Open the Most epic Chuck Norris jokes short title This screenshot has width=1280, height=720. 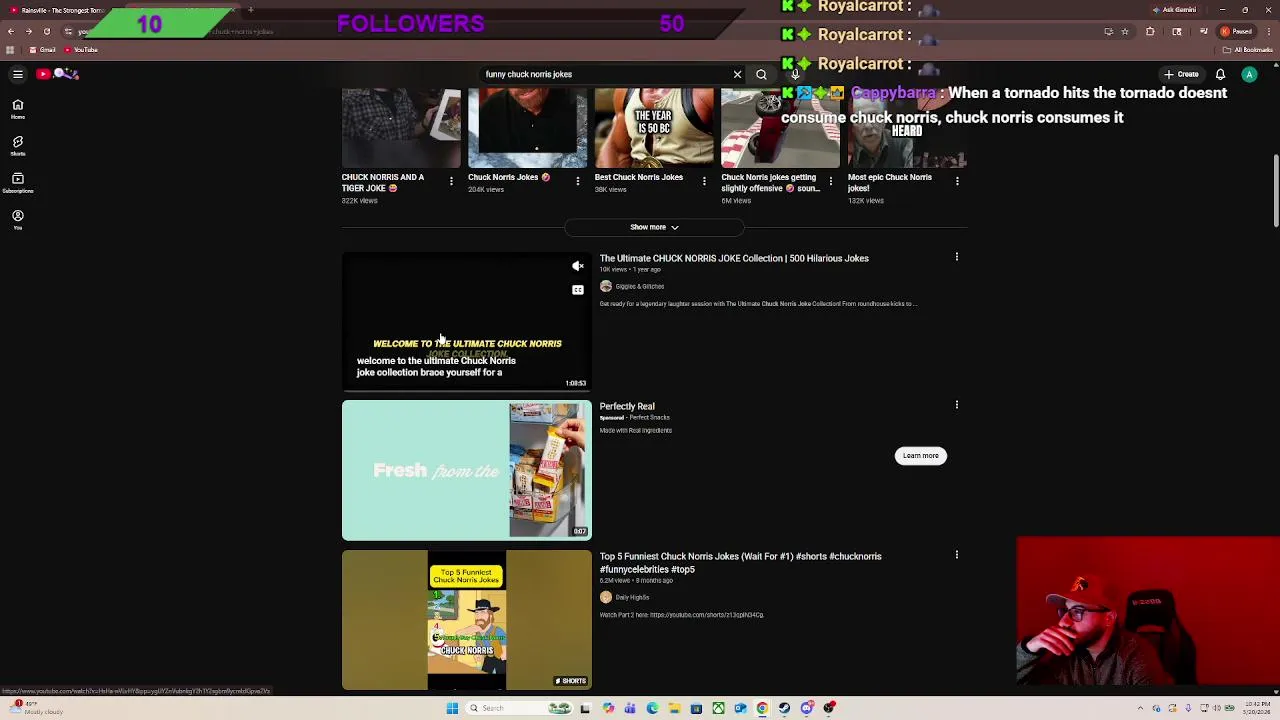pyautogui.click(x=890, y=182)
